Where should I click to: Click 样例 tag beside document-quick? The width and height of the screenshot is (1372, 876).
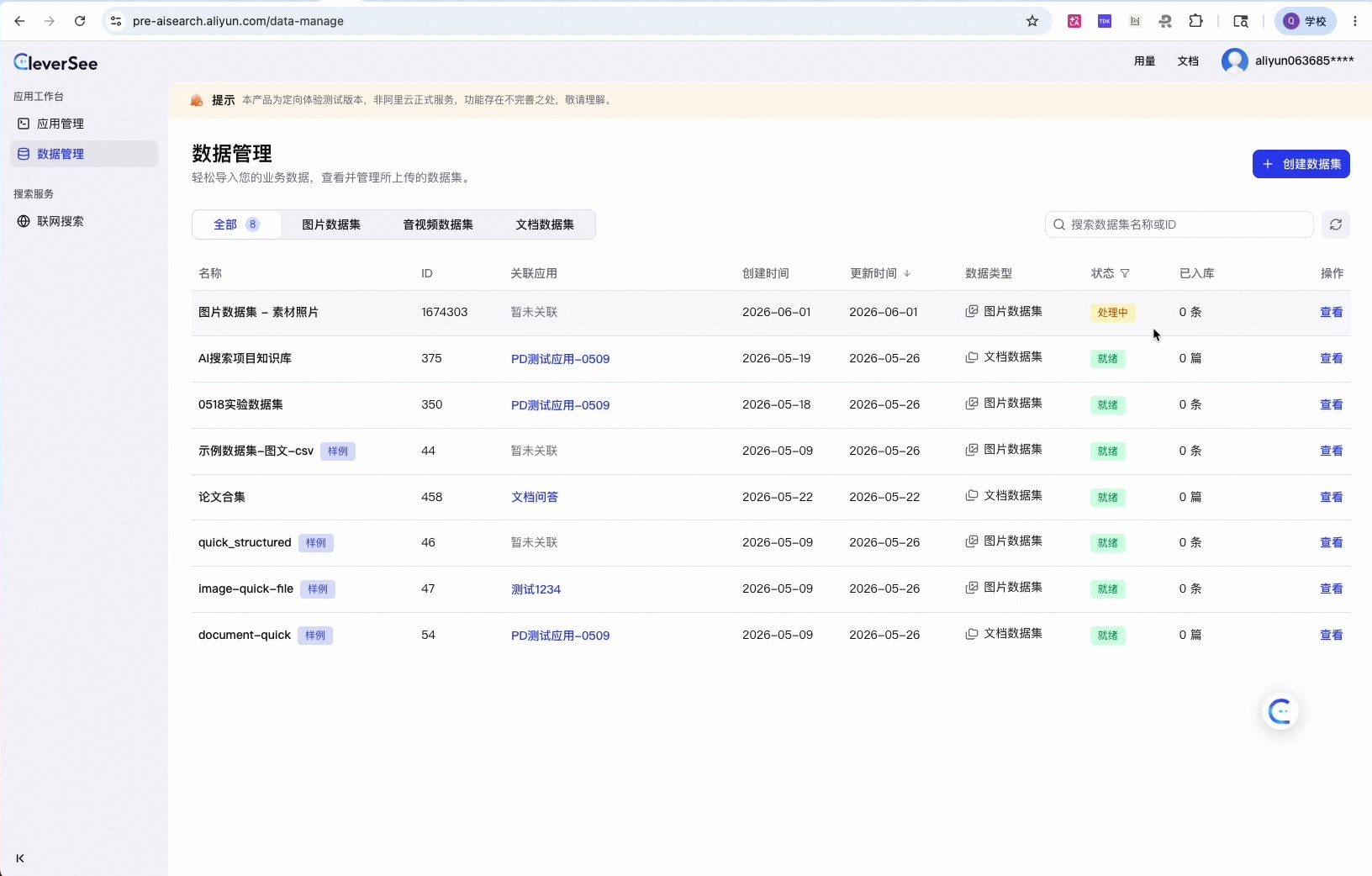pos(315,636)
